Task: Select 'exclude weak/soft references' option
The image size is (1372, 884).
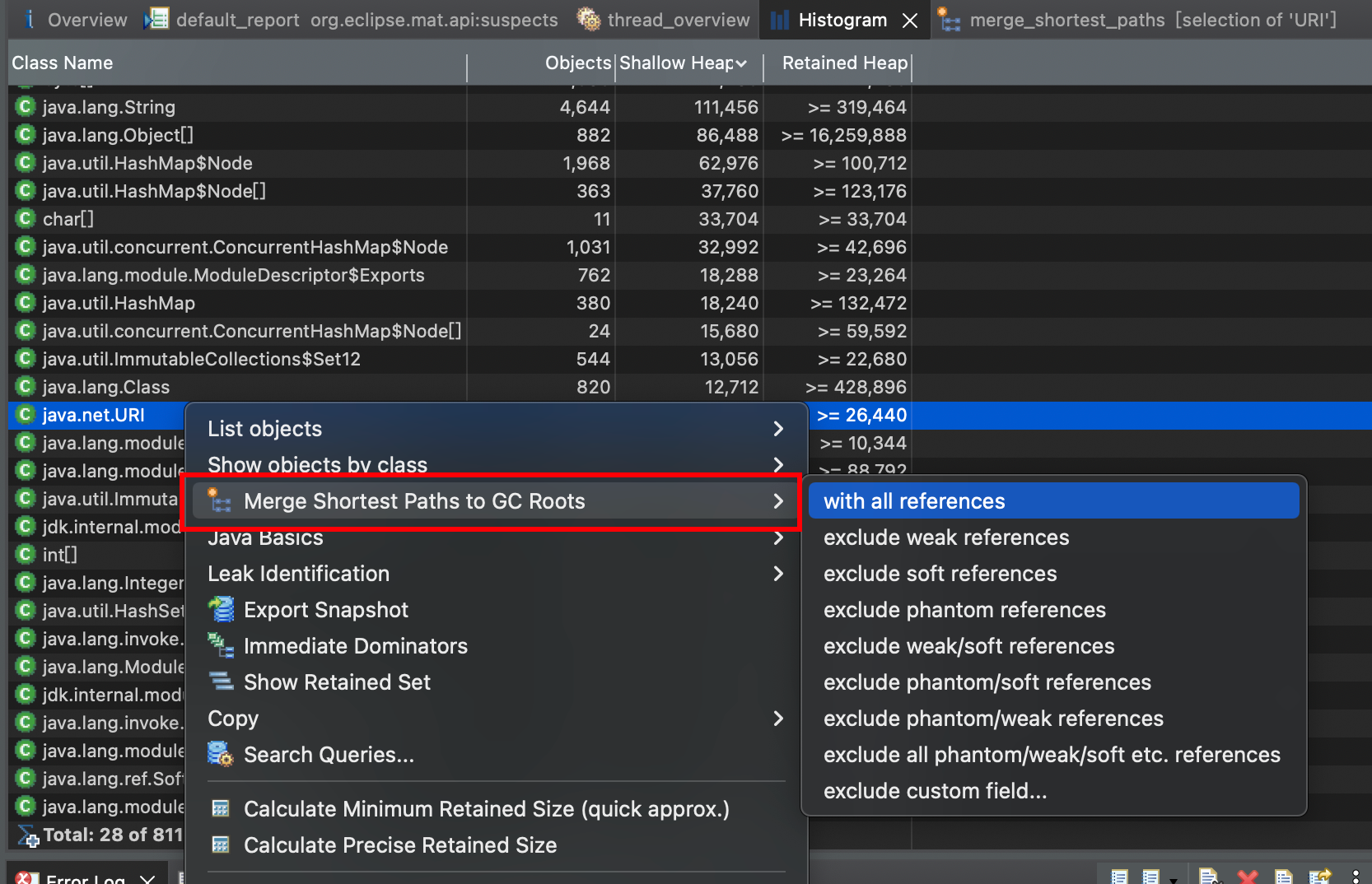Action: coord(1054,646)
